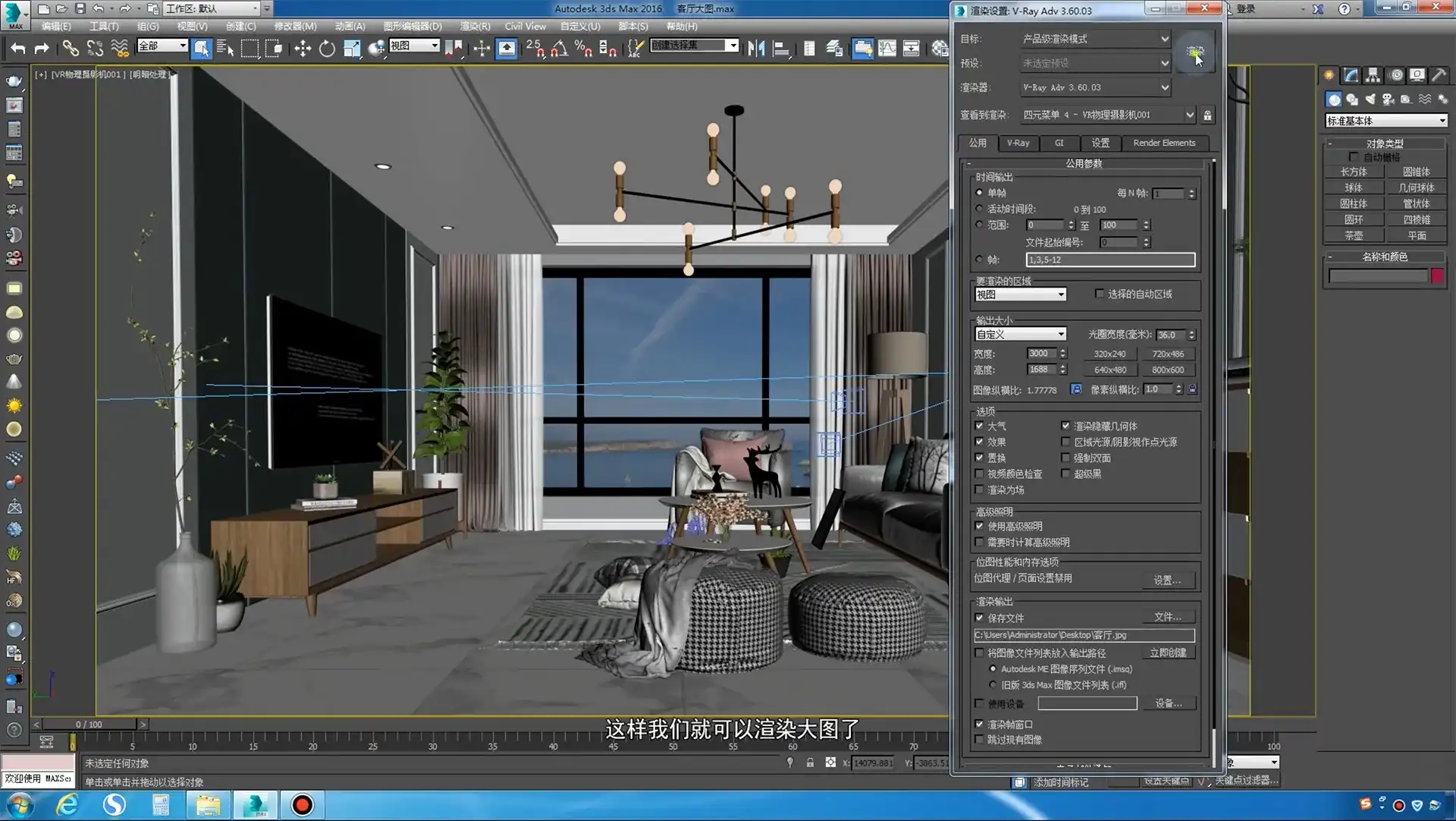The width and height of the screenshot is (1456, 821).
Task: Open the Schematic View
Action: pos(911,48)
